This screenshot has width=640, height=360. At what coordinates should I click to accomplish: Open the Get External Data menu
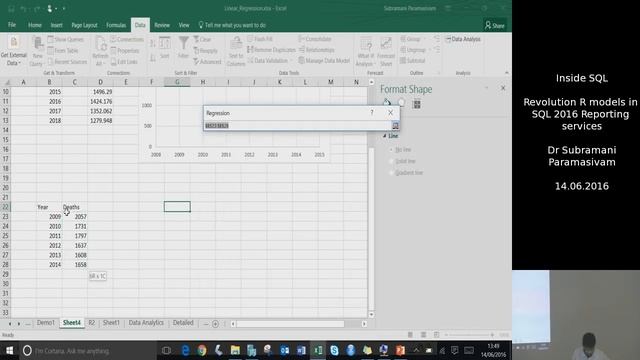click(x=13, y=51)
